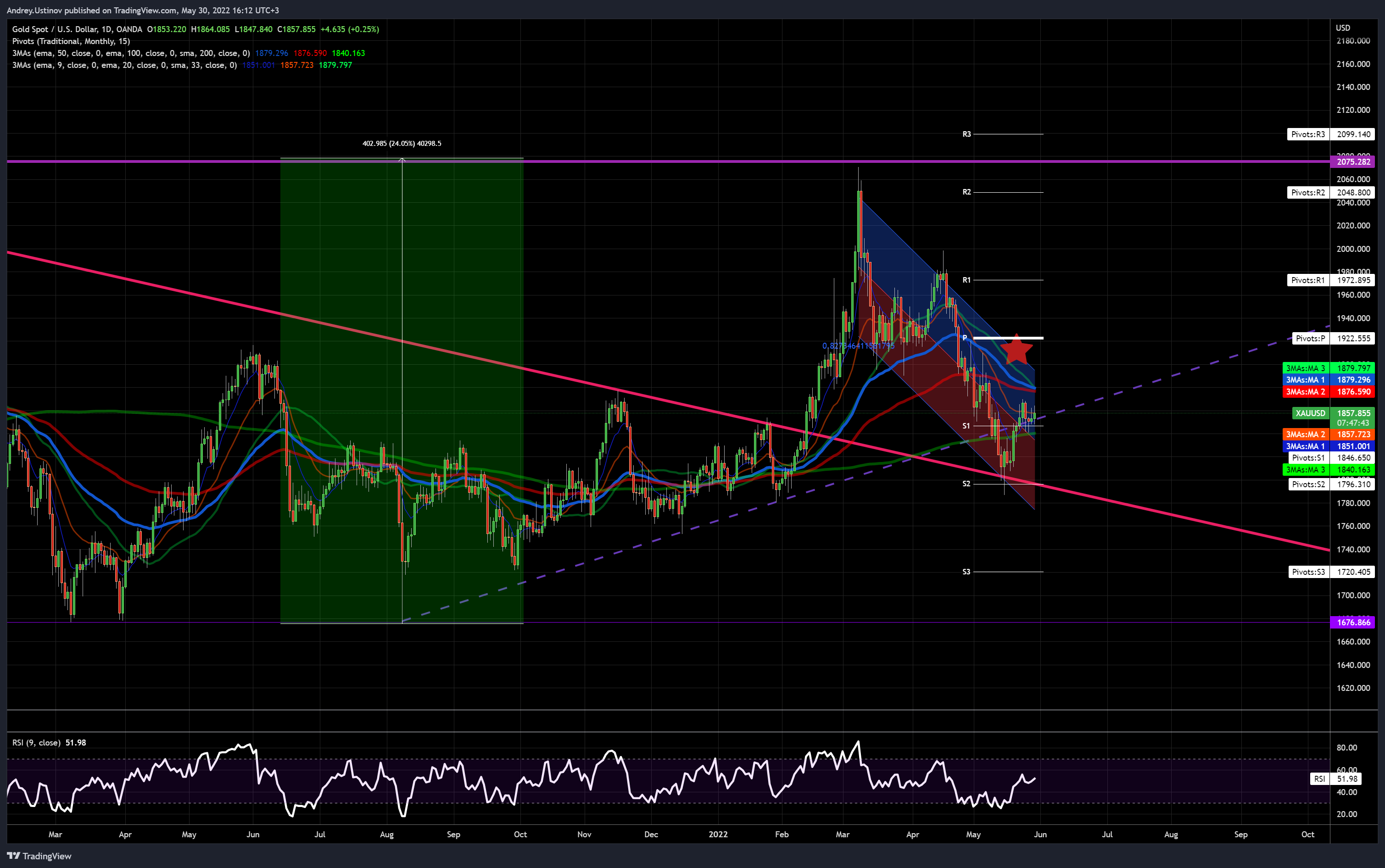The height and width of the screenshot is (868, 1385).
Task: Click the 3MAs:MA 1 1851.001 label
Action: coord(1328,447)
